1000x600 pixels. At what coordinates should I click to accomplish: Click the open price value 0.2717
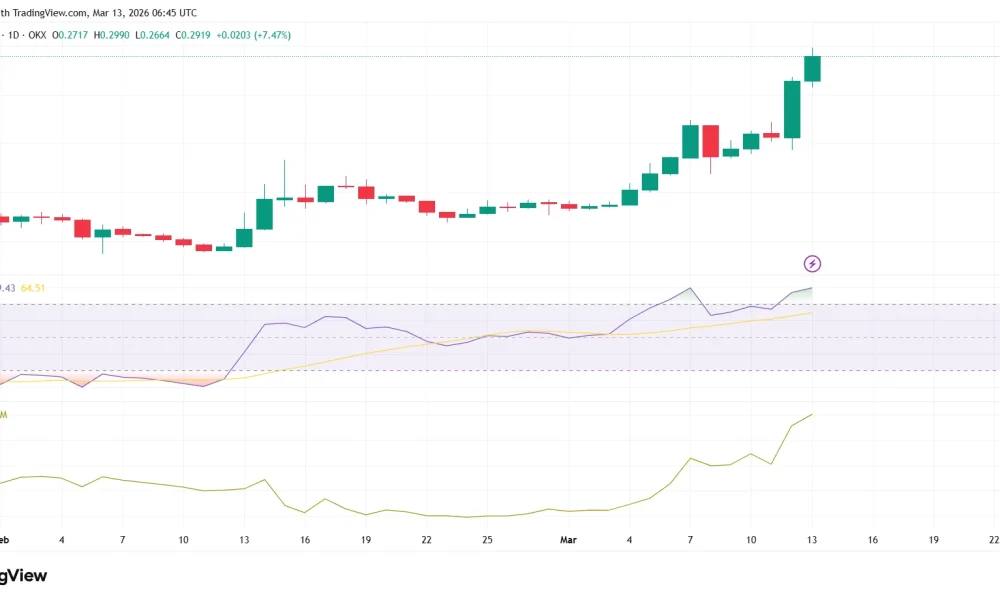pos(74,33)
